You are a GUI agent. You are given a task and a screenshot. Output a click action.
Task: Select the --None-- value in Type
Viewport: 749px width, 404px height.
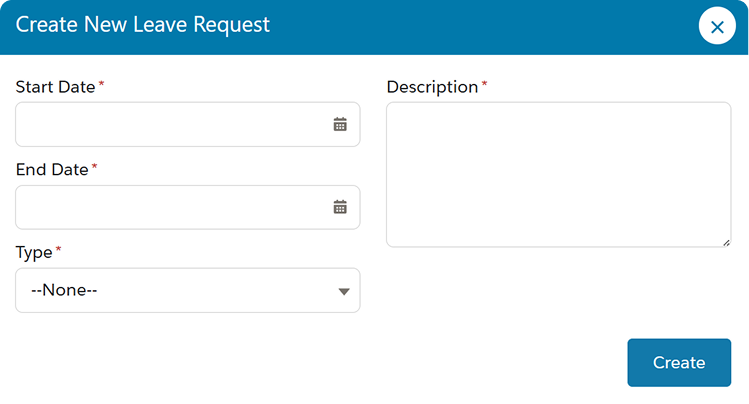pos(64,290)
